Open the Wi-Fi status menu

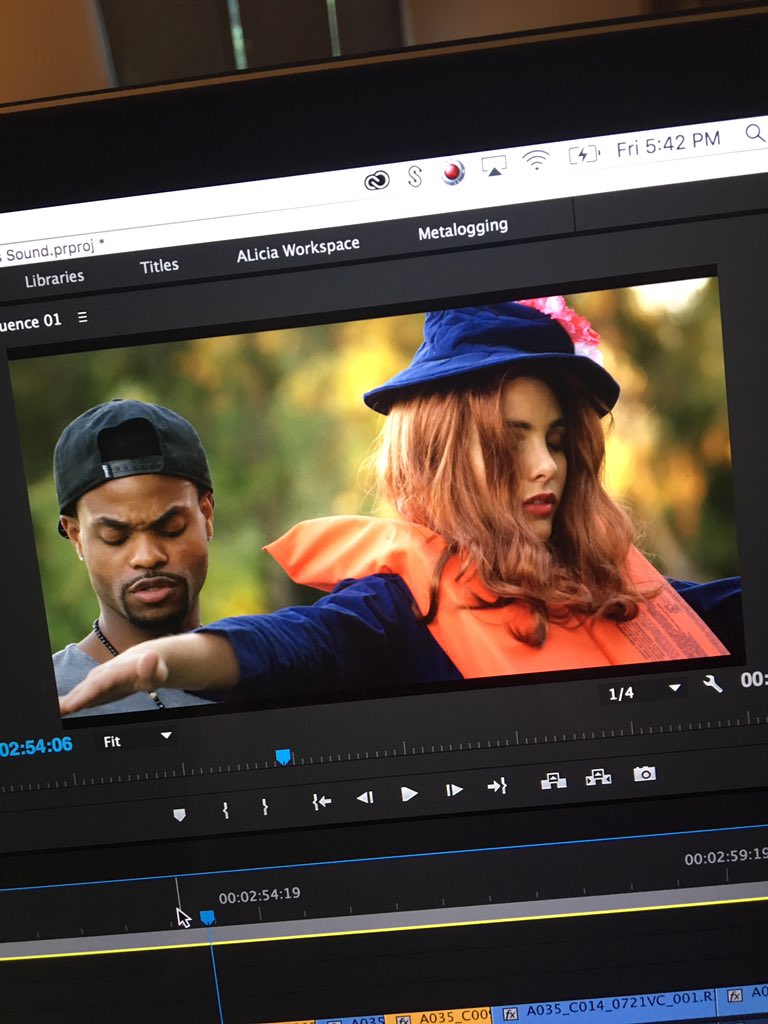[536, 159]
